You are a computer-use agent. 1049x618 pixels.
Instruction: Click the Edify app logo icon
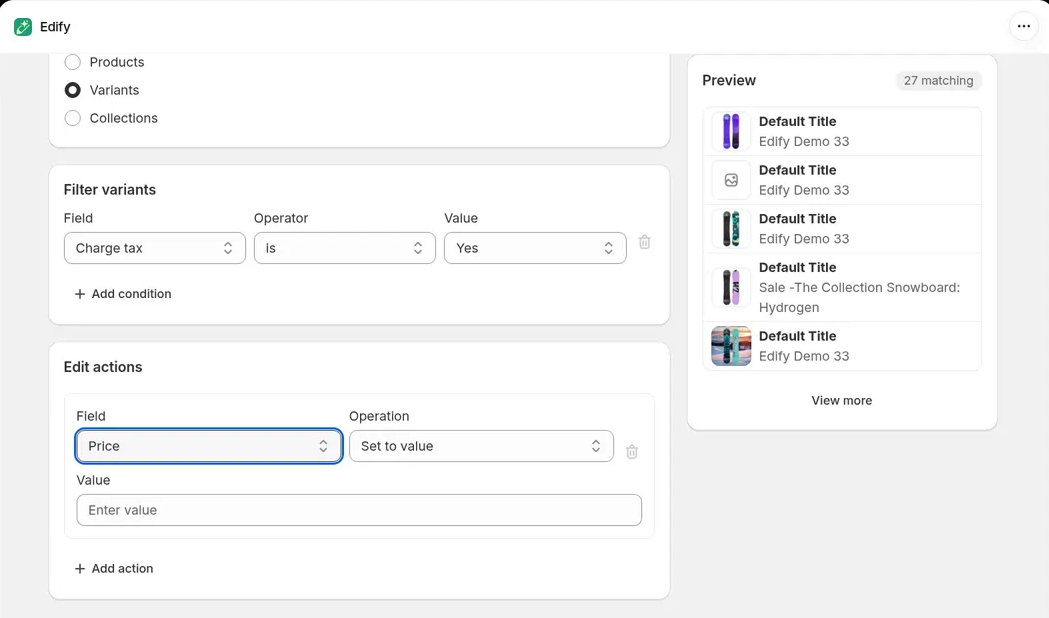(x=23, y=27)
